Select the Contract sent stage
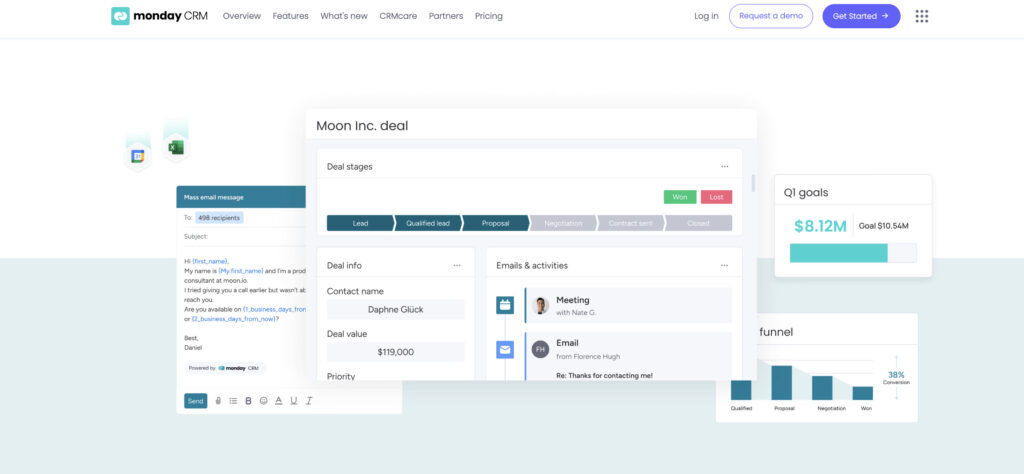The width and height of the screenshot is (1024, 474). pyautogui.click(x=630, y=223)
